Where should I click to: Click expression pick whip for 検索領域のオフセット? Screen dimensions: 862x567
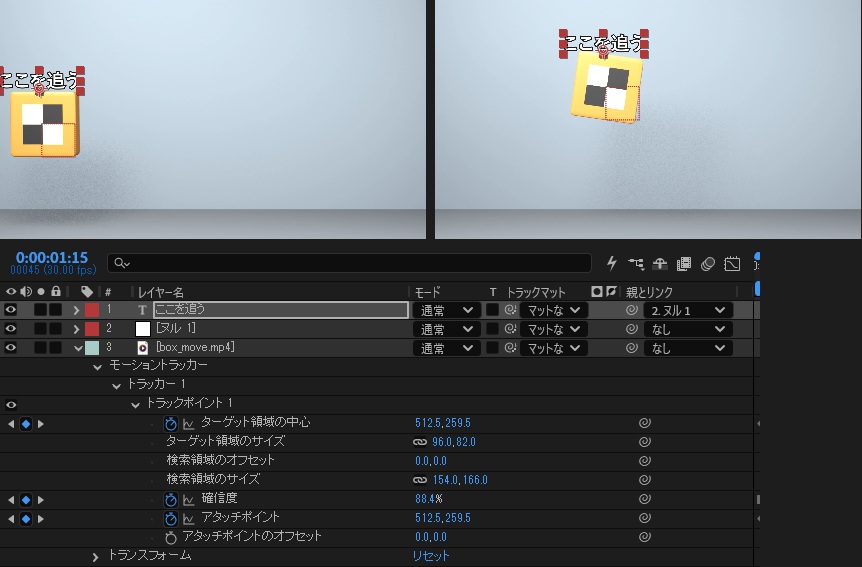pyautogui.click(x=645, y=461)
